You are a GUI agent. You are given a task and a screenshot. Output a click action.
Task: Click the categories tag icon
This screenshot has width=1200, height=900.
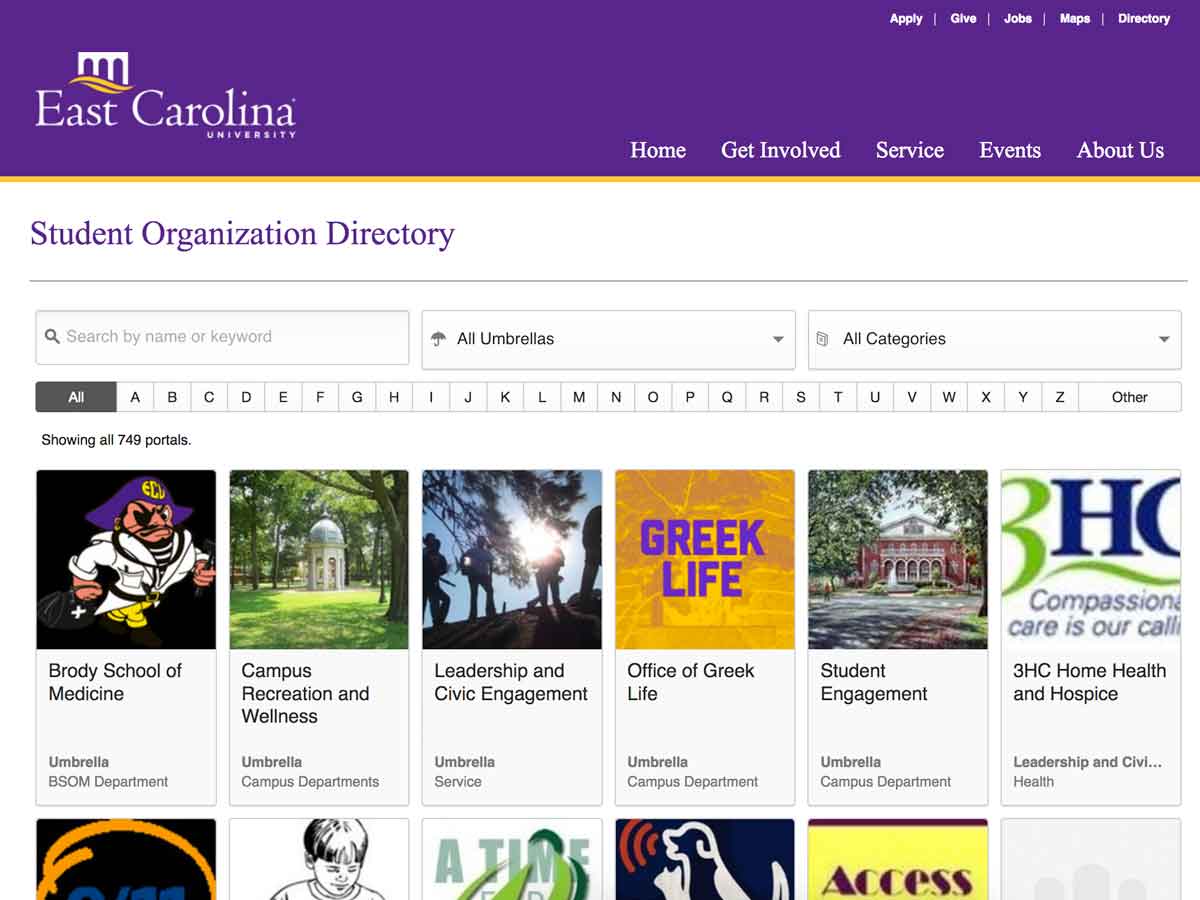pyautogui.click(x=823, y=339)
